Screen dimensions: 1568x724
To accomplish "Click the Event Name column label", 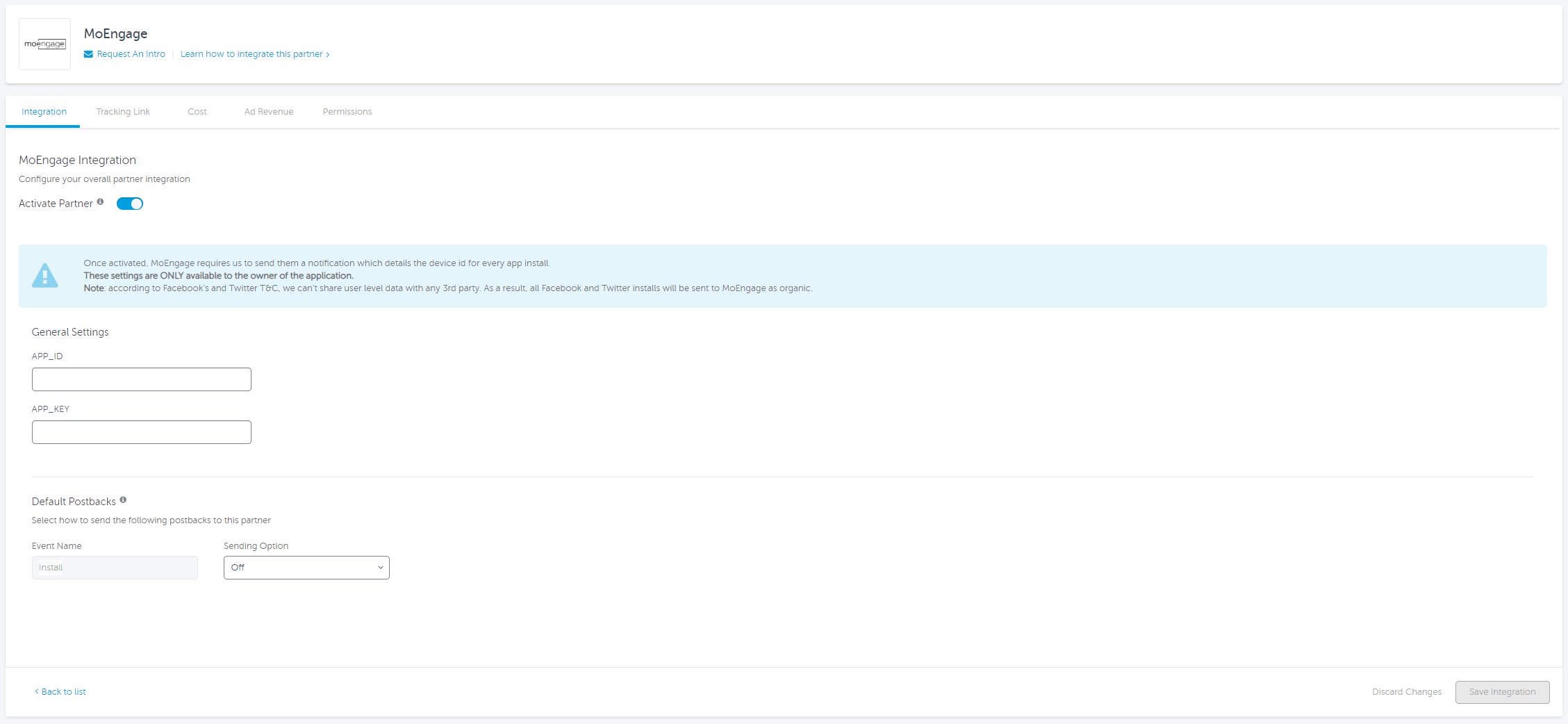I will [57, 546].
